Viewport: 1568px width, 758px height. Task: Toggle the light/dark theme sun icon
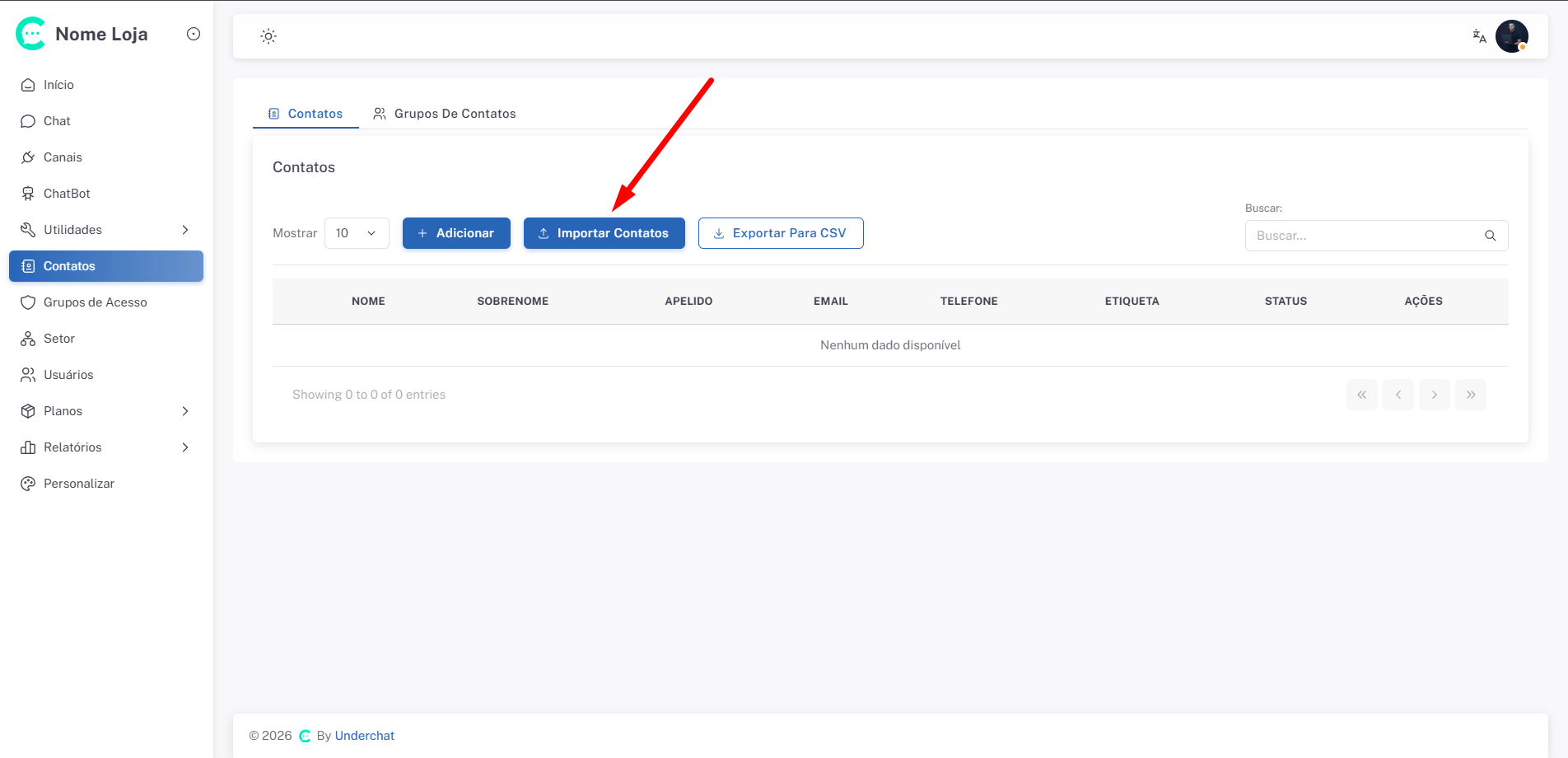(268, 36)
